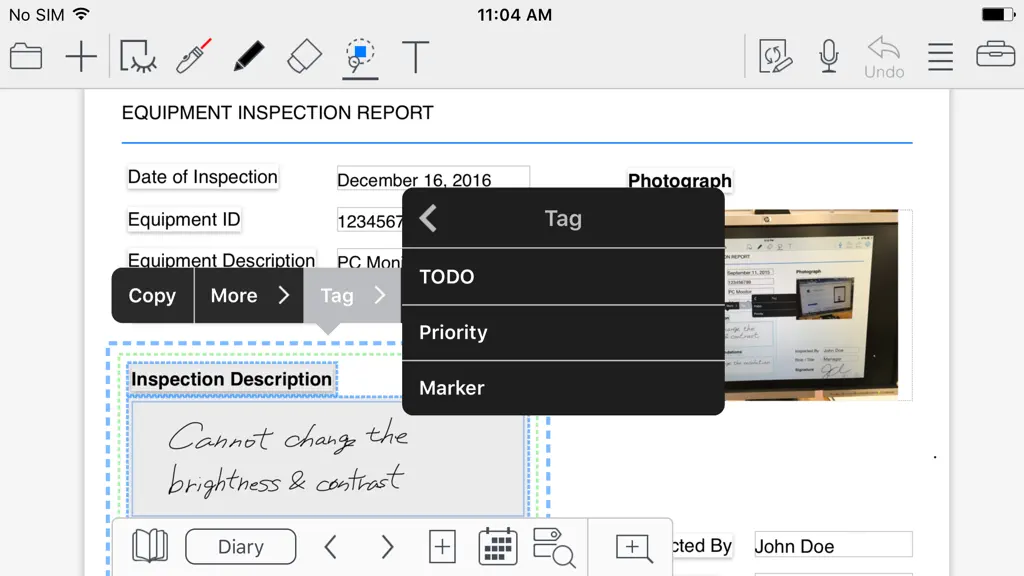Go to previous page arrow

[x=330, y=547]
